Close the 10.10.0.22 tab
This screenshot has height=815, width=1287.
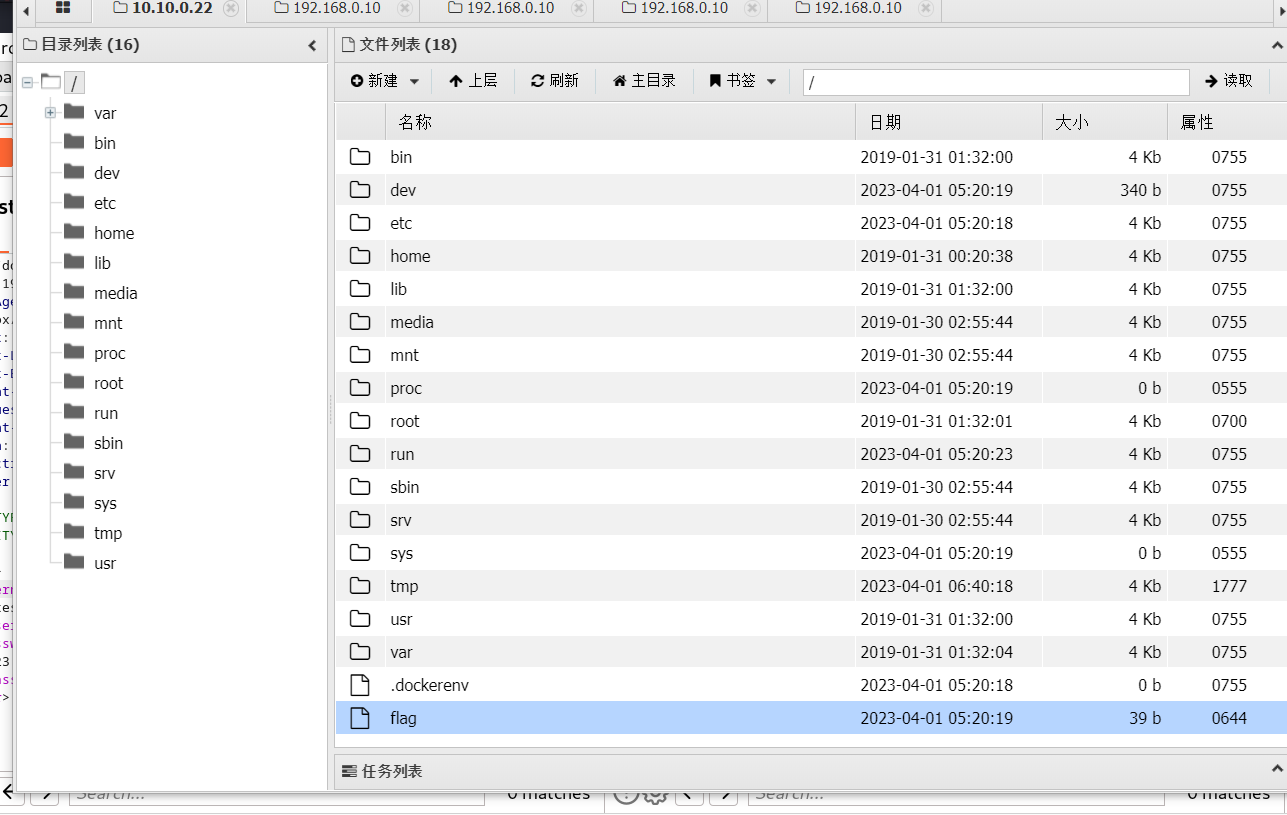pos(231,8)
